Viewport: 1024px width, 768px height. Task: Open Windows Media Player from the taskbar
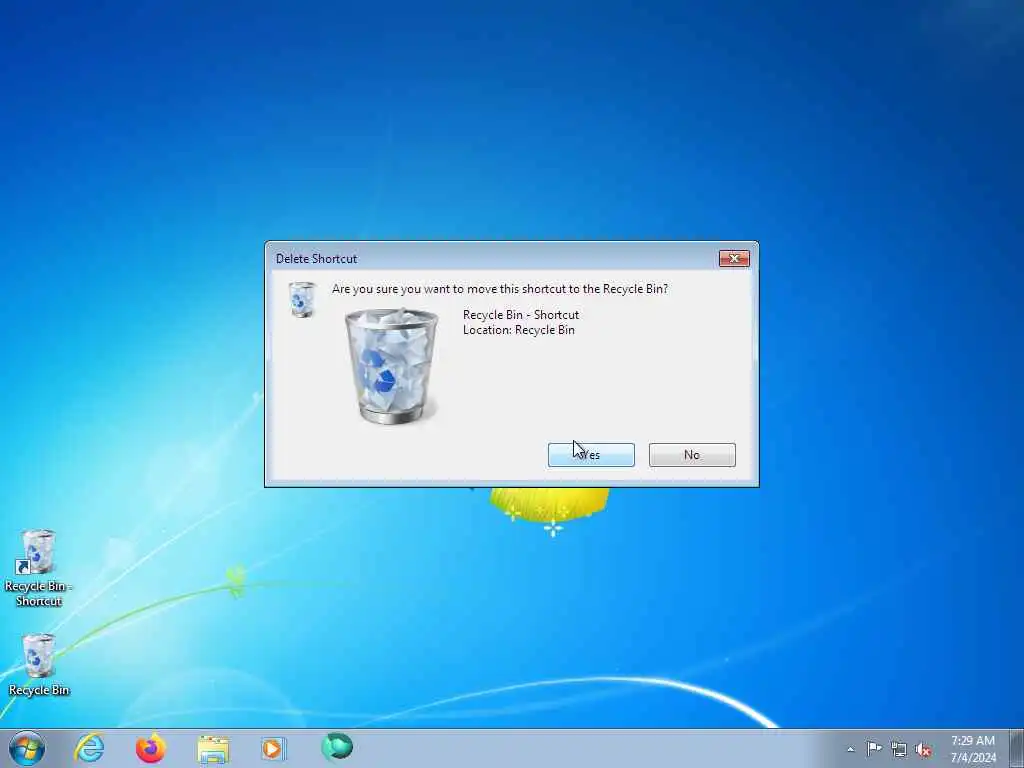click(273, 748)
